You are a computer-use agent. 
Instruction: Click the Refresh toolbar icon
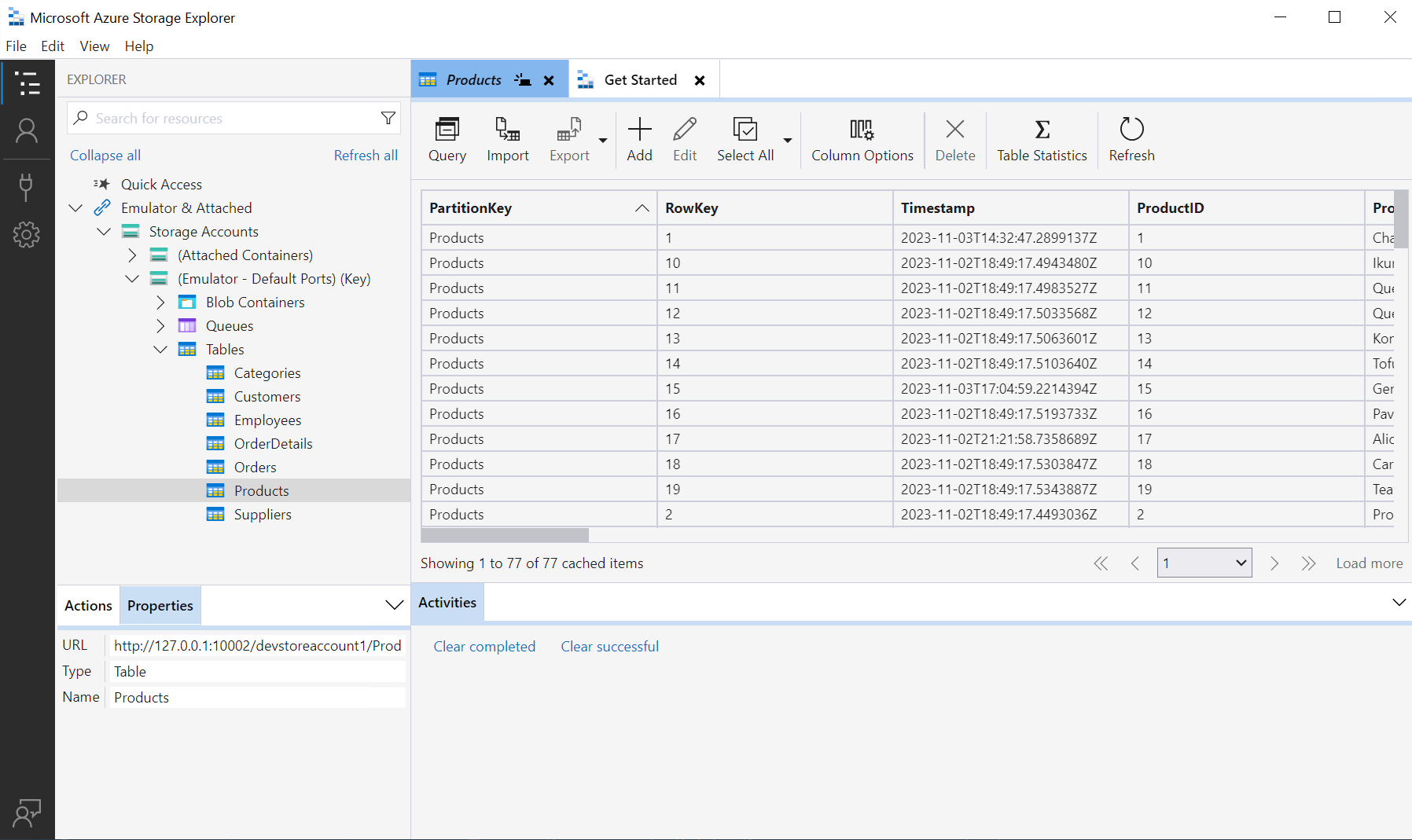(x=1132, y=129)
